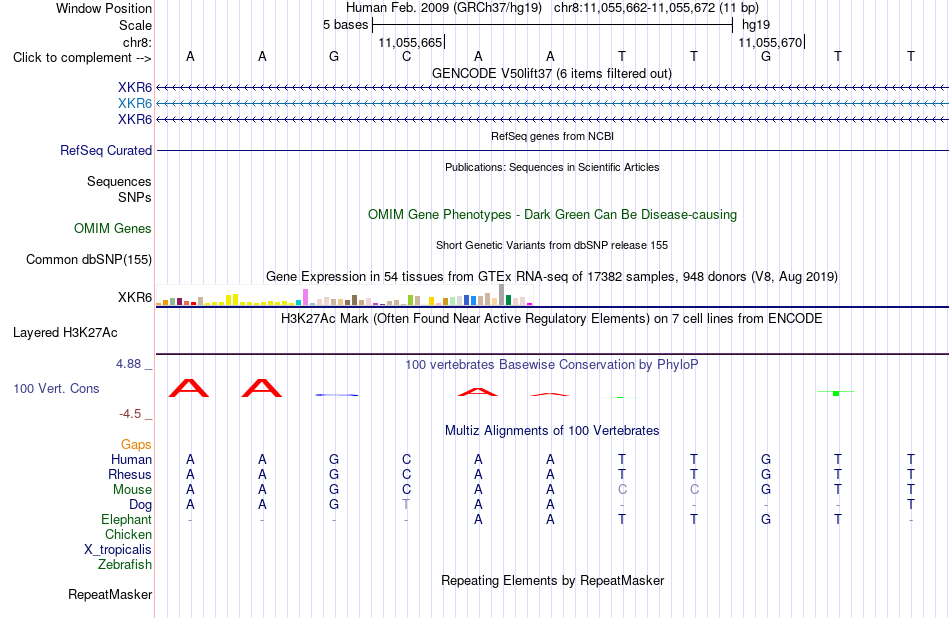
Task: Click the 'Sequences' publications track label
Action: 119,181
